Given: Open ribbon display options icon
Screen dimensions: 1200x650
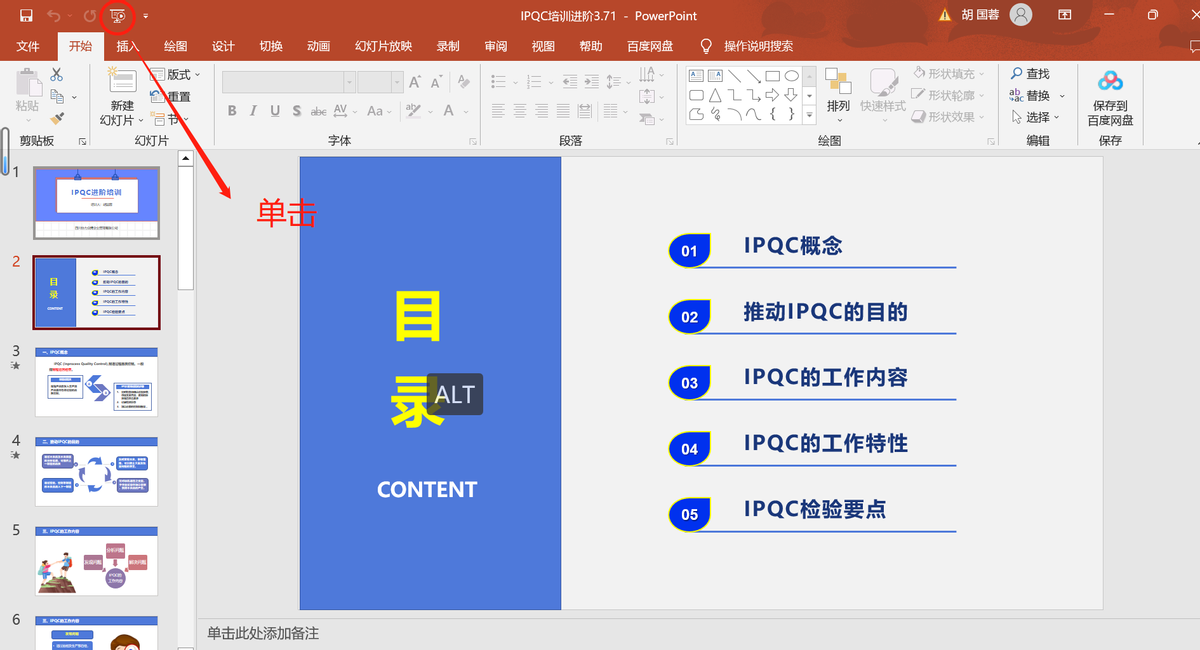Looking at the screenshot, I should pos(1065,15).
